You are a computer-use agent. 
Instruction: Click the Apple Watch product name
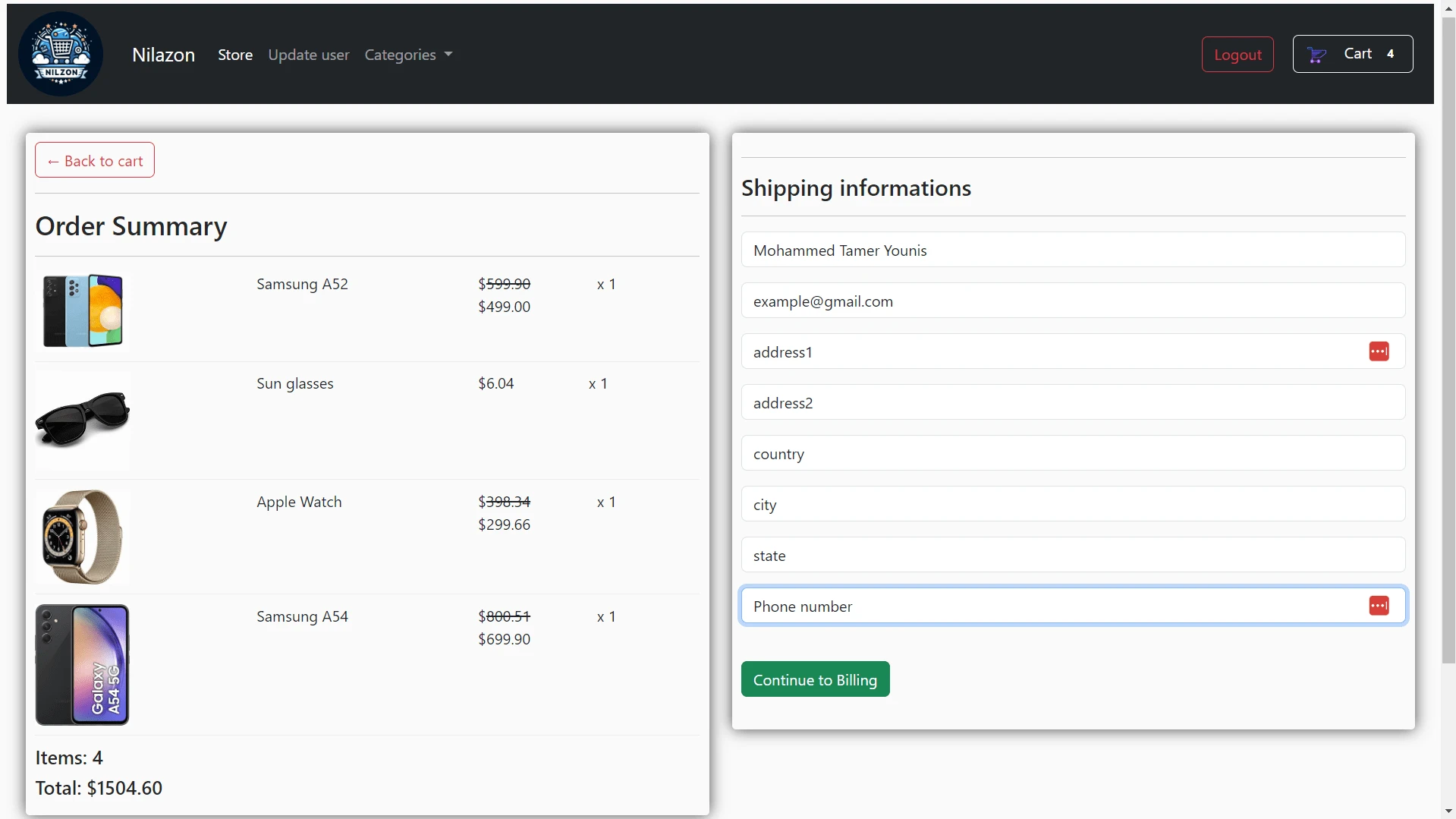tap(299, 502)
